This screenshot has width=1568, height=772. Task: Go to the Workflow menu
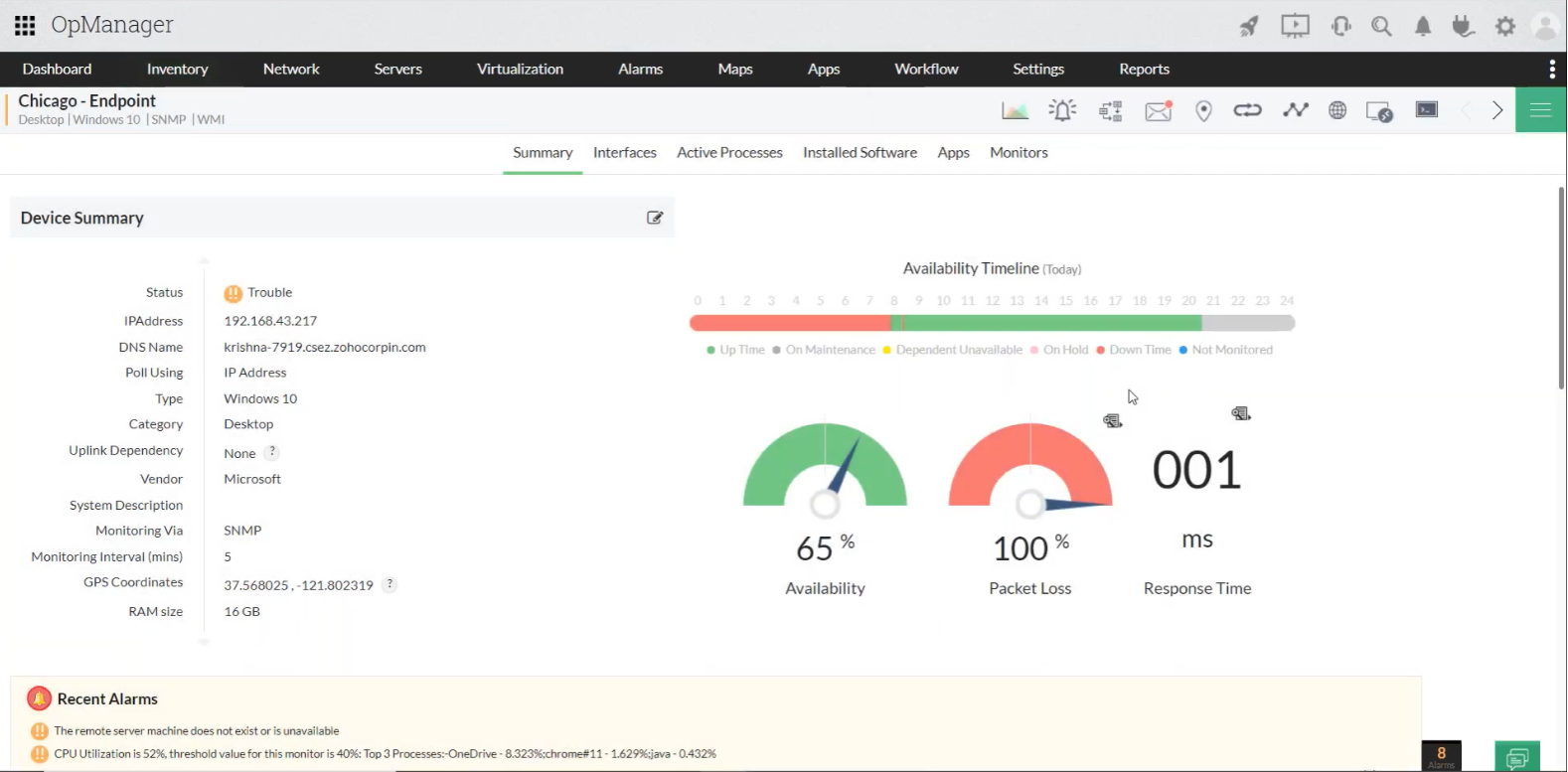coord(927,69)
